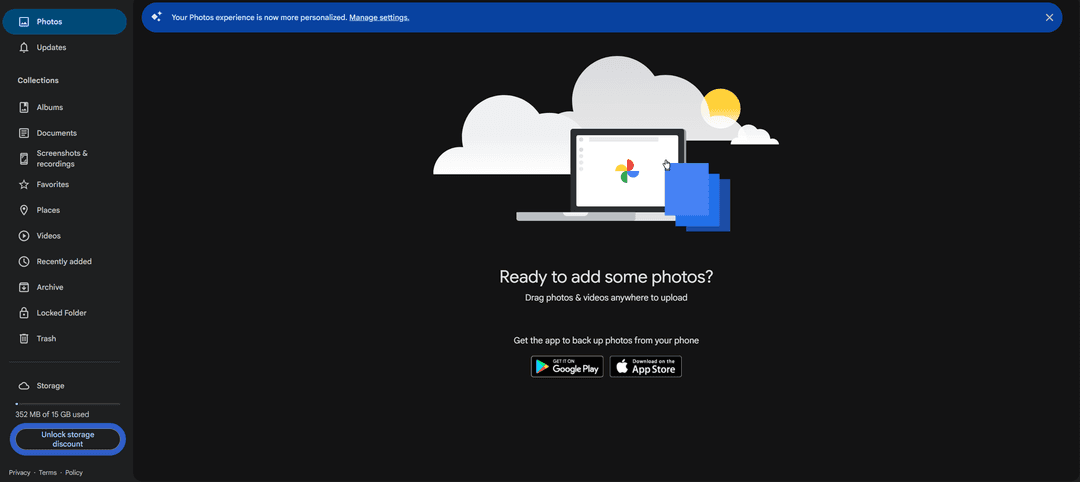
Task: Click Unlock storage discount button
Action: [x=68, y=439]
